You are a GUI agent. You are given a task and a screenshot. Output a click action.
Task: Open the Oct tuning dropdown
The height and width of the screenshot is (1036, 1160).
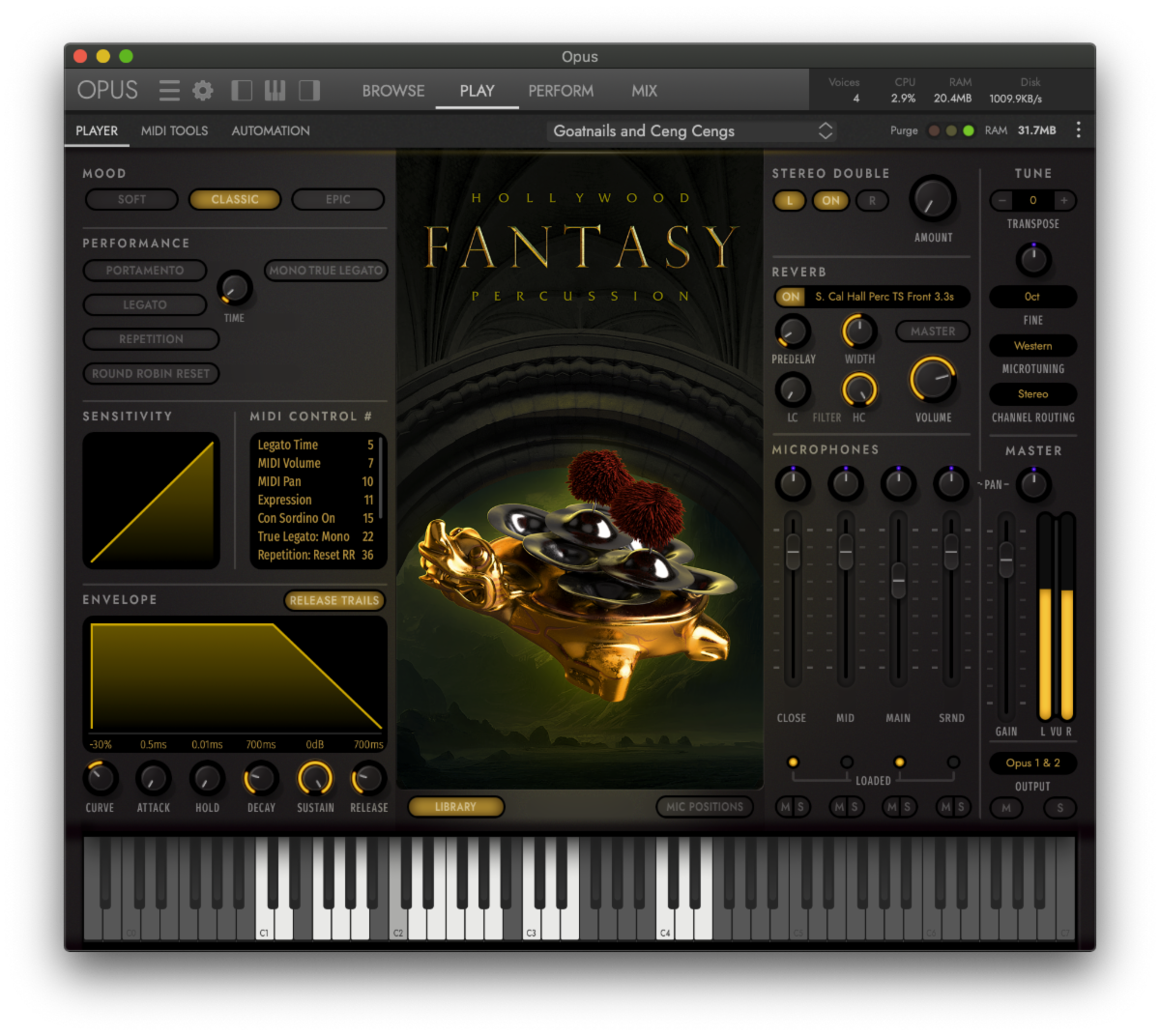(1032, 297)
